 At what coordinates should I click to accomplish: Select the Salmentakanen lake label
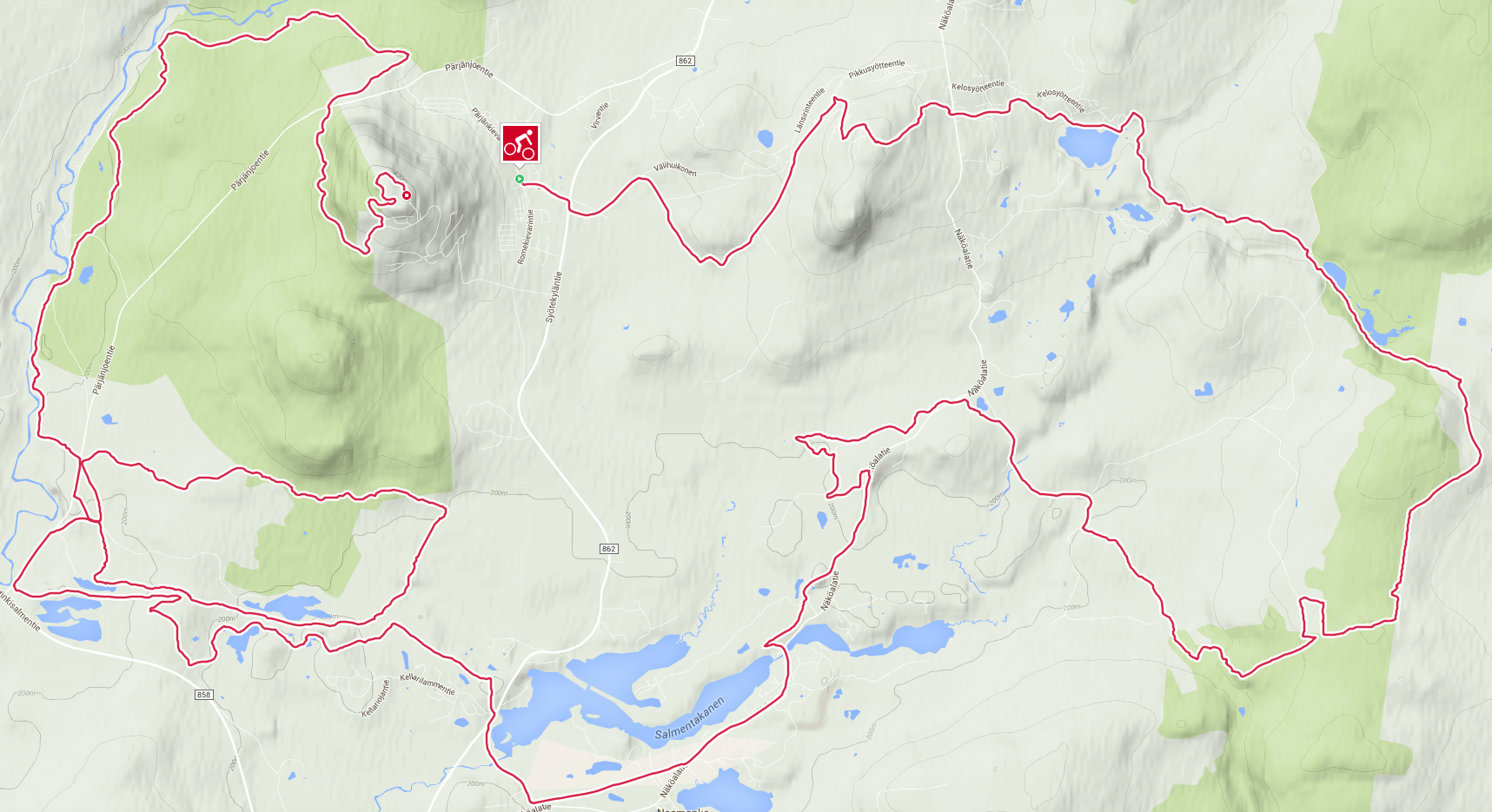689,718
